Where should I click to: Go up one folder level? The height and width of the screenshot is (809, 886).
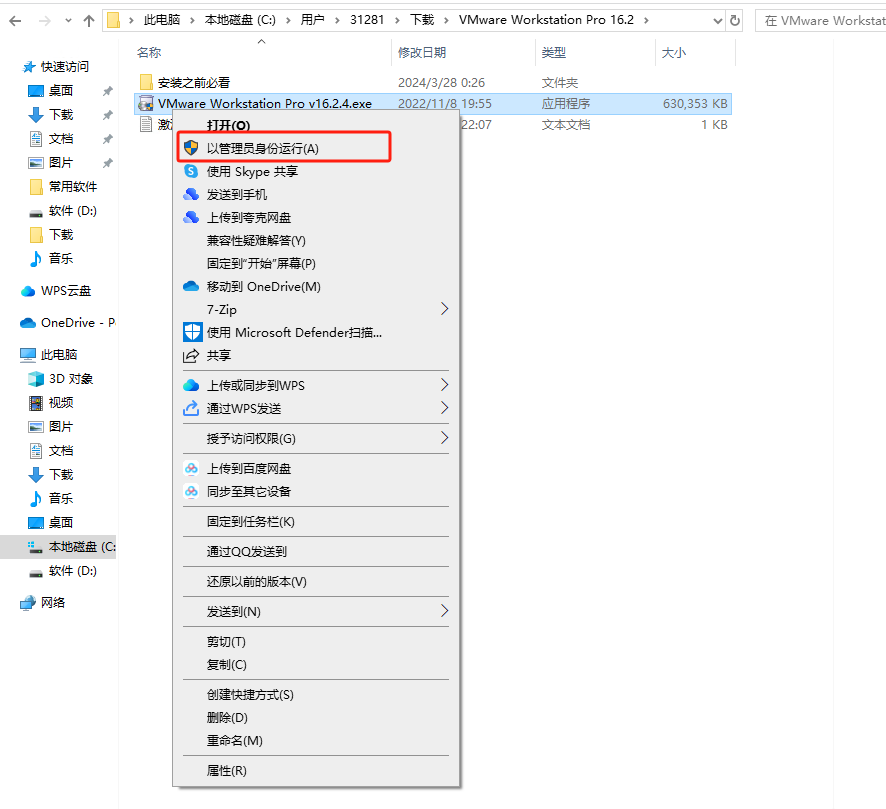89,21
